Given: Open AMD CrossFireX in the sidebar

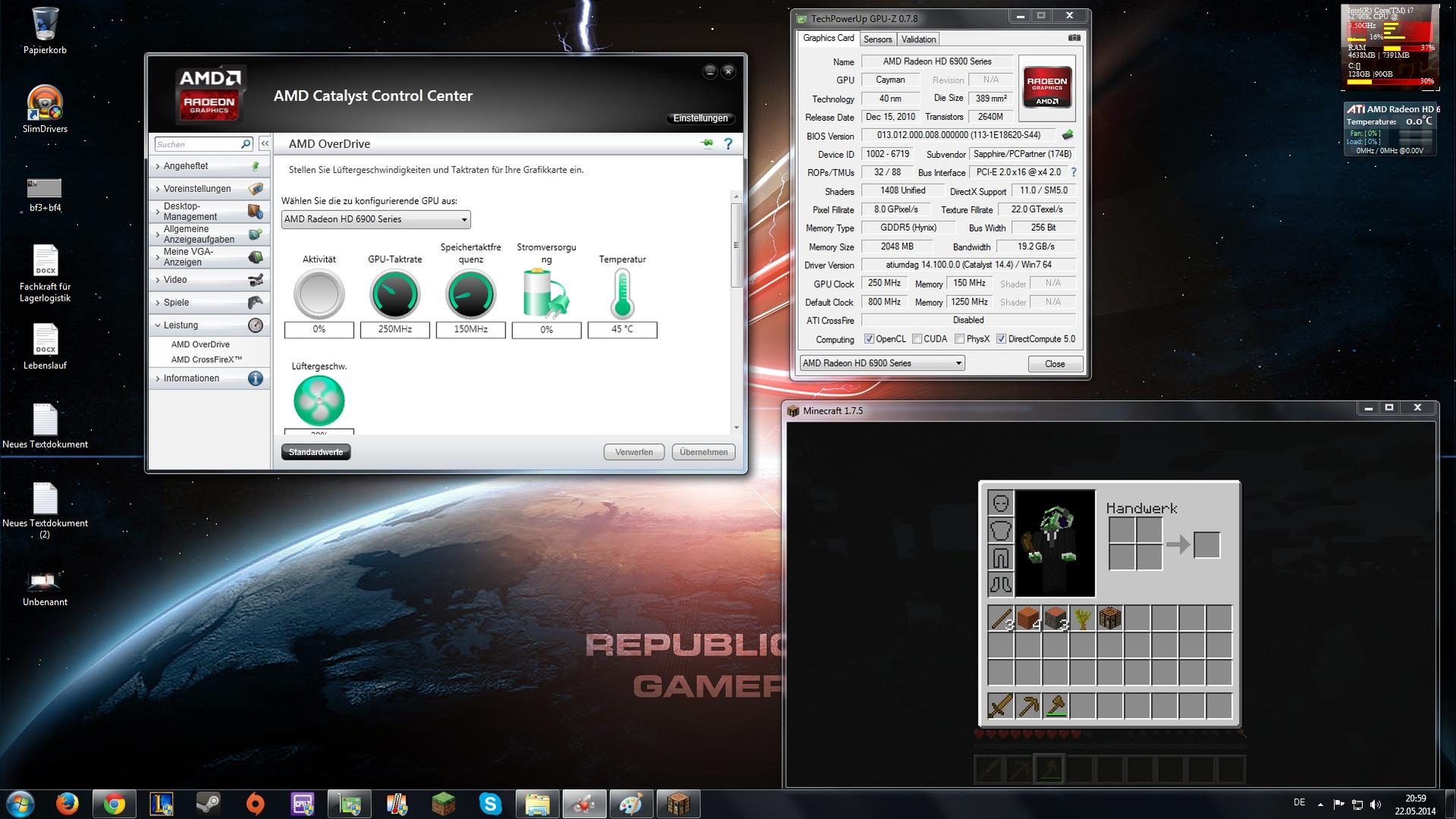Looking at the screenshot, I should pos(206,360).
